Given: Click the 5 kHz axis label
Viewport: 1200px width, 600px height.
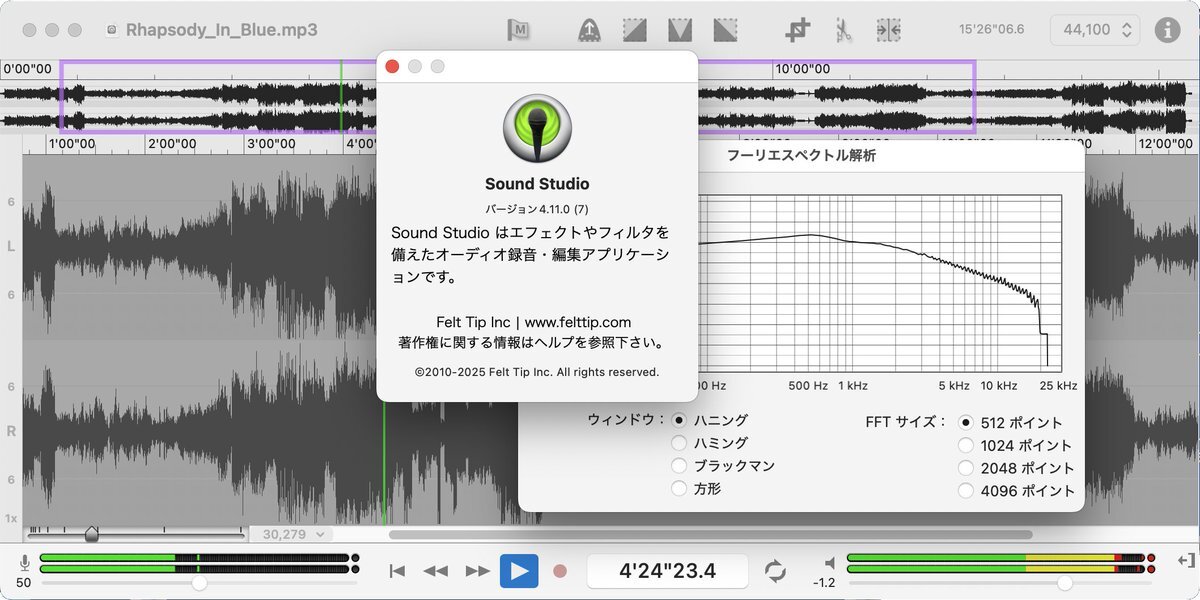Looking at the screenshot, I should pos(954,385).
